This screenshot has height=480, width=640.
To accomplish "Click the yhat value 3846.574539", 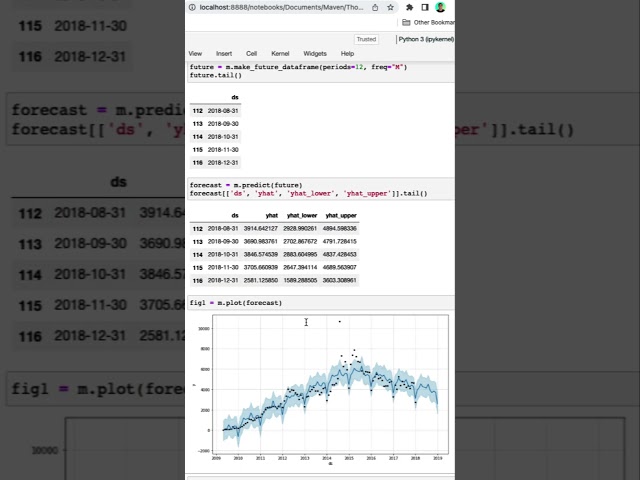I will coord(261,254).
